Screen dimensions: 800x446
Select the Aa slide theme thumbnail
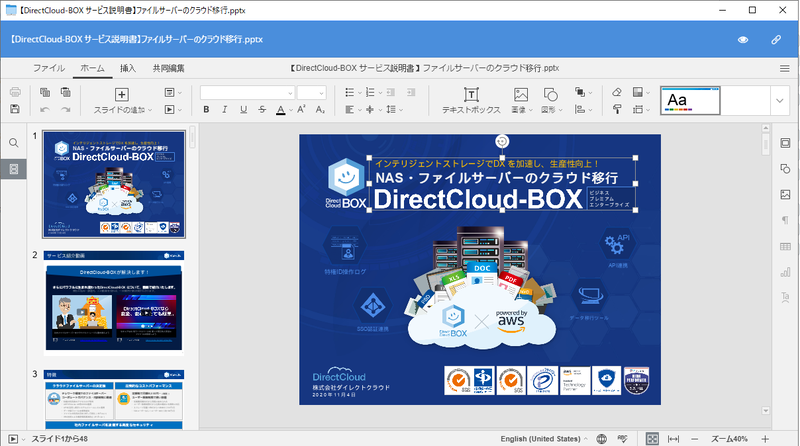click(x=690, y=101)
